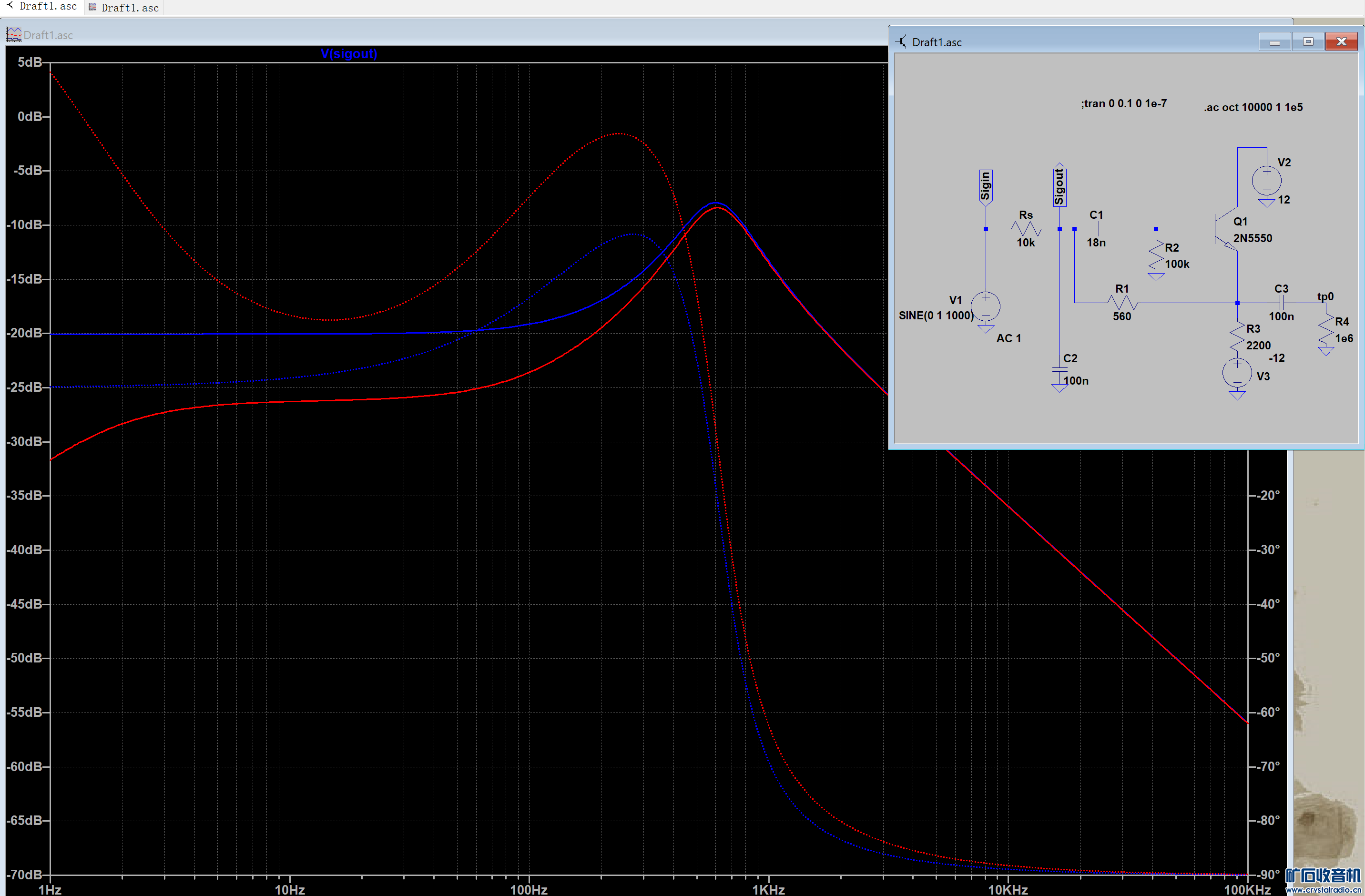Click the -60° label on phase axis
Image resolution: width=1365 pixels, height=896 pixels.
click(x=1269, y=713)
